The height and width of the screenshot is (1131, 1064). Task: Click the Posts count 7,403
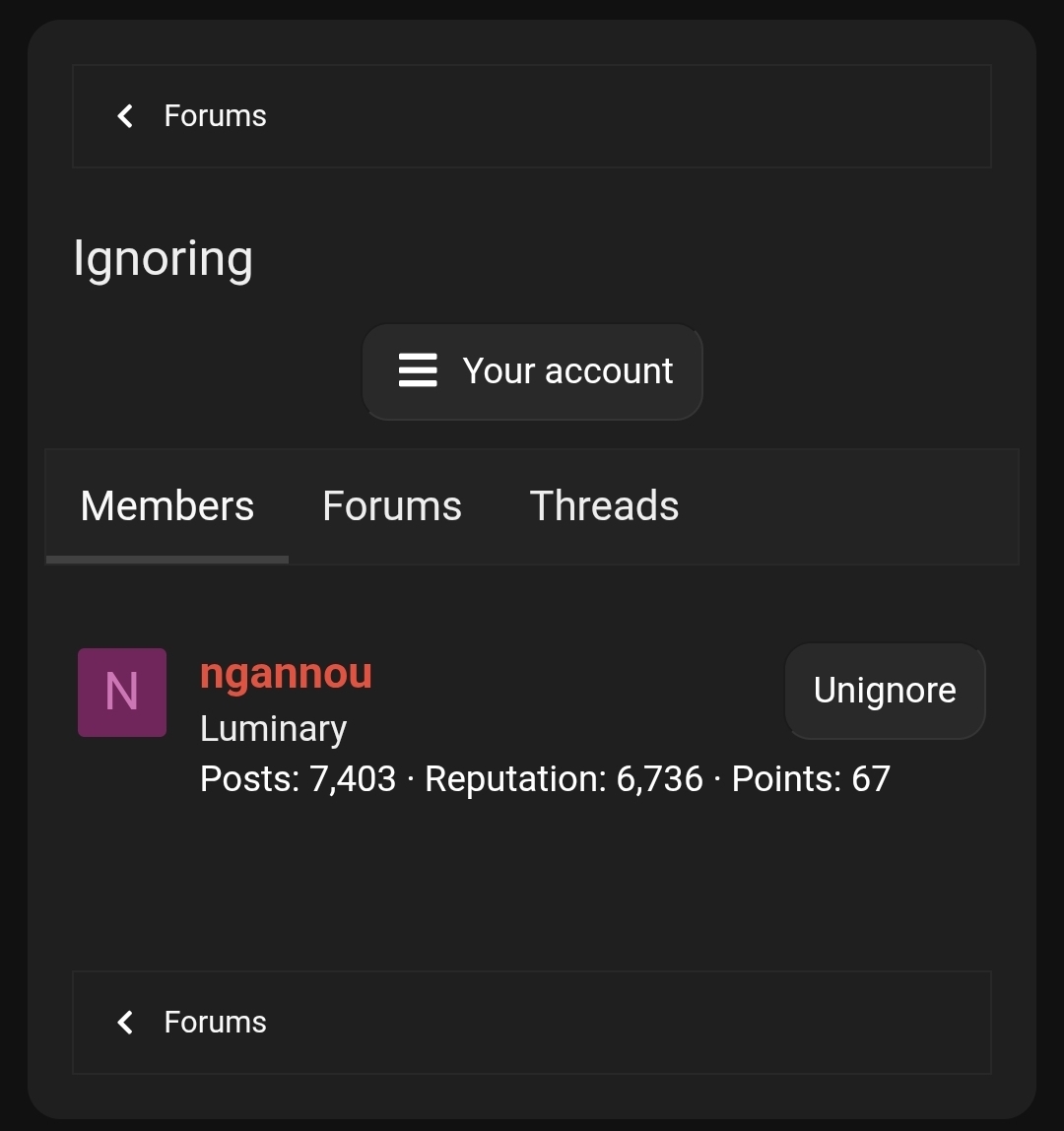click(x=353, y=779)
